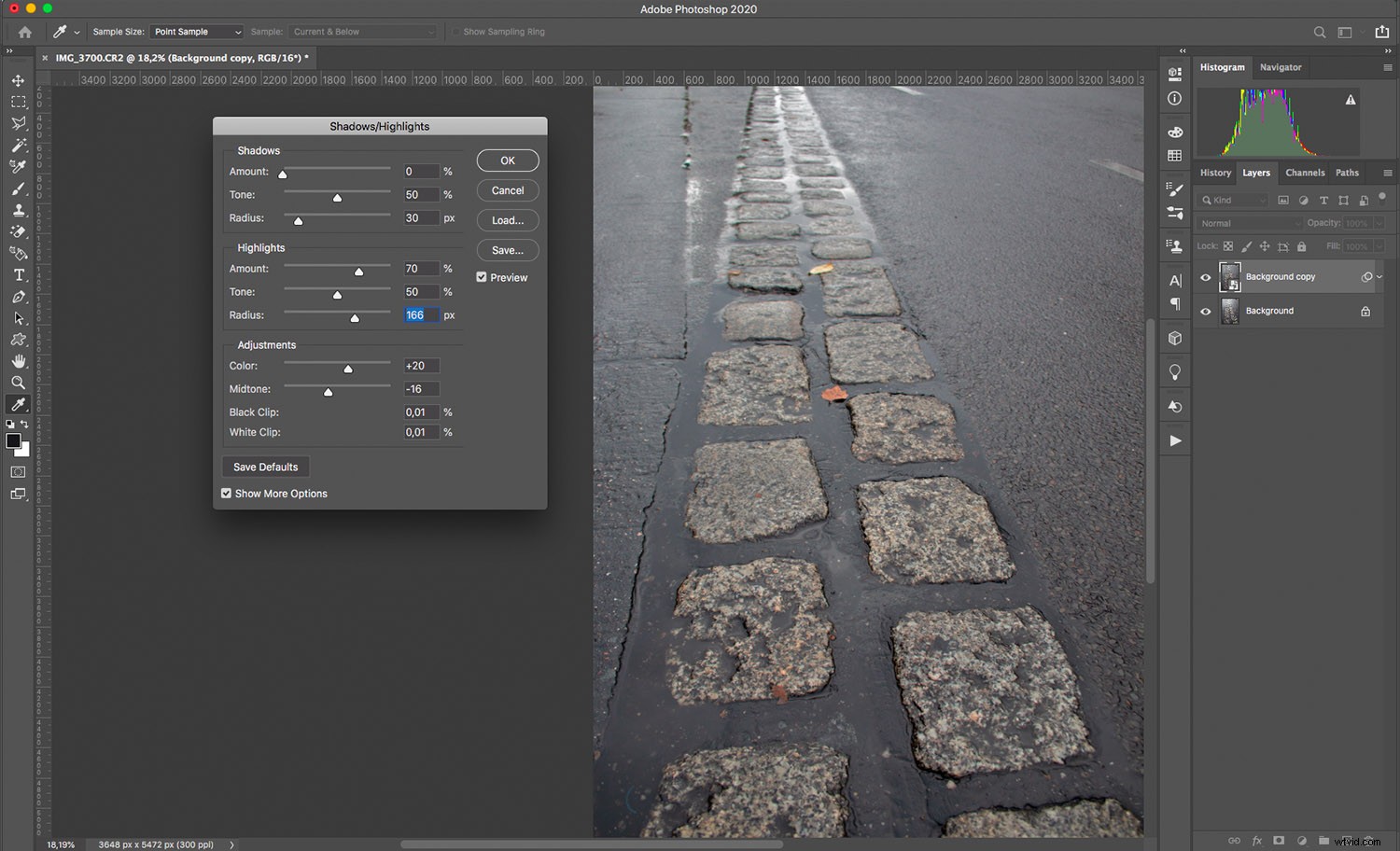
Task: Pick the Eyedropper tool
Action: coord(17,403)
